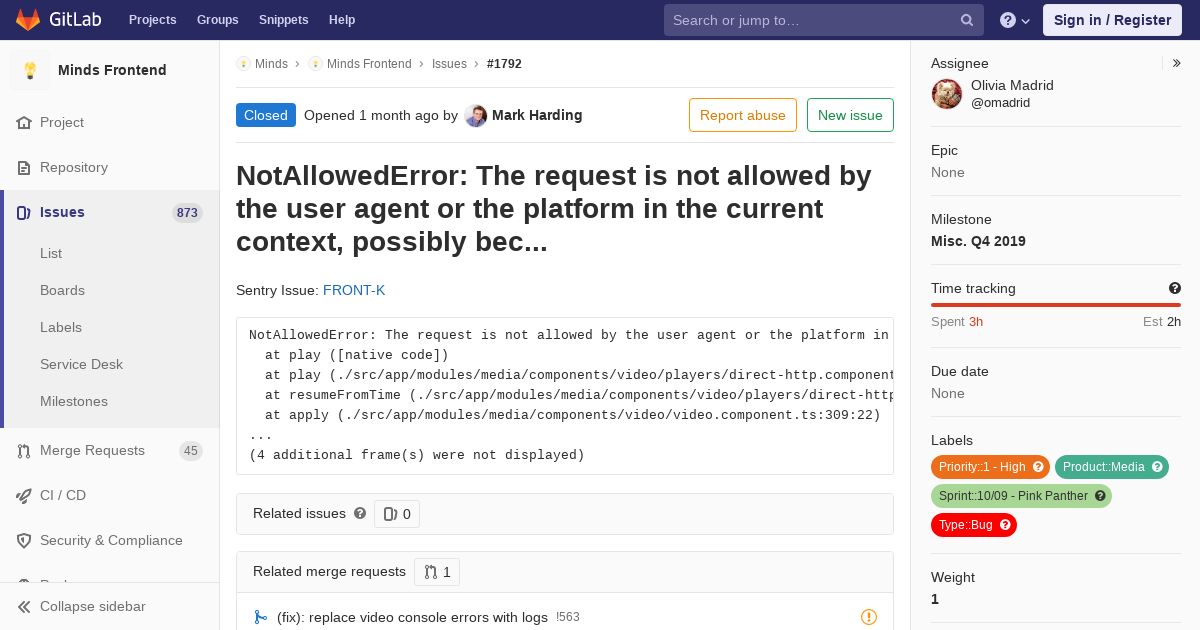Click the Sprint label help icon
The image size is (1200, 630).
click(x=1100, y=496)
